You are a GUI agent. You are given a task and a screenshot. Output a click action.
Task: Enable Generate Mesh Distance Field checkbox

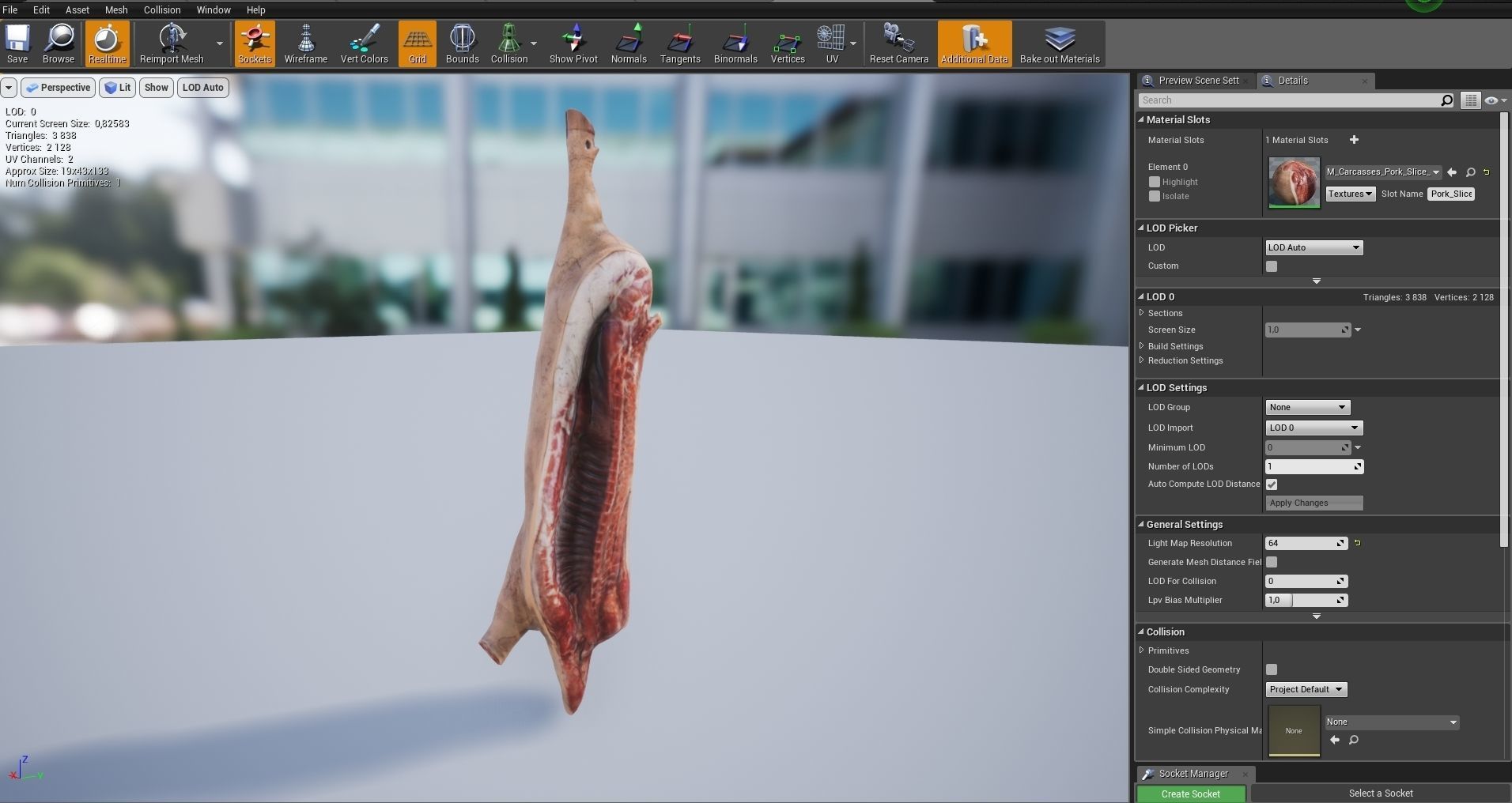[x=1272, y=562]
